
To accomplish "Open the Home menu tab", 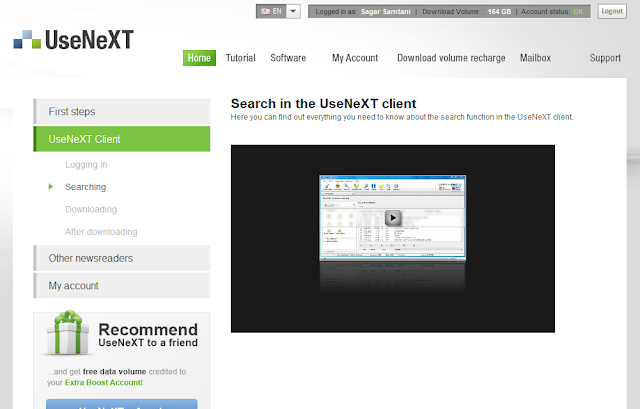I will click(x=199, y=58).
